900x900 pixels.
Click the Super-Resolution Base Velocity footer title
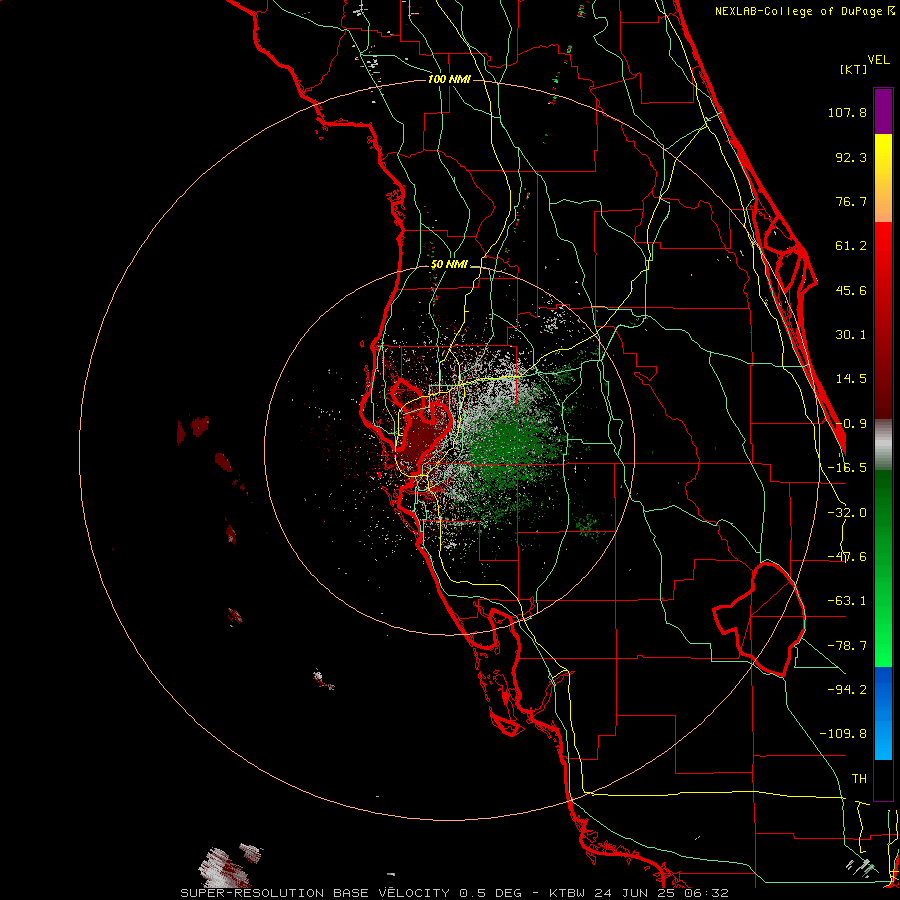(x=315, y=893)
